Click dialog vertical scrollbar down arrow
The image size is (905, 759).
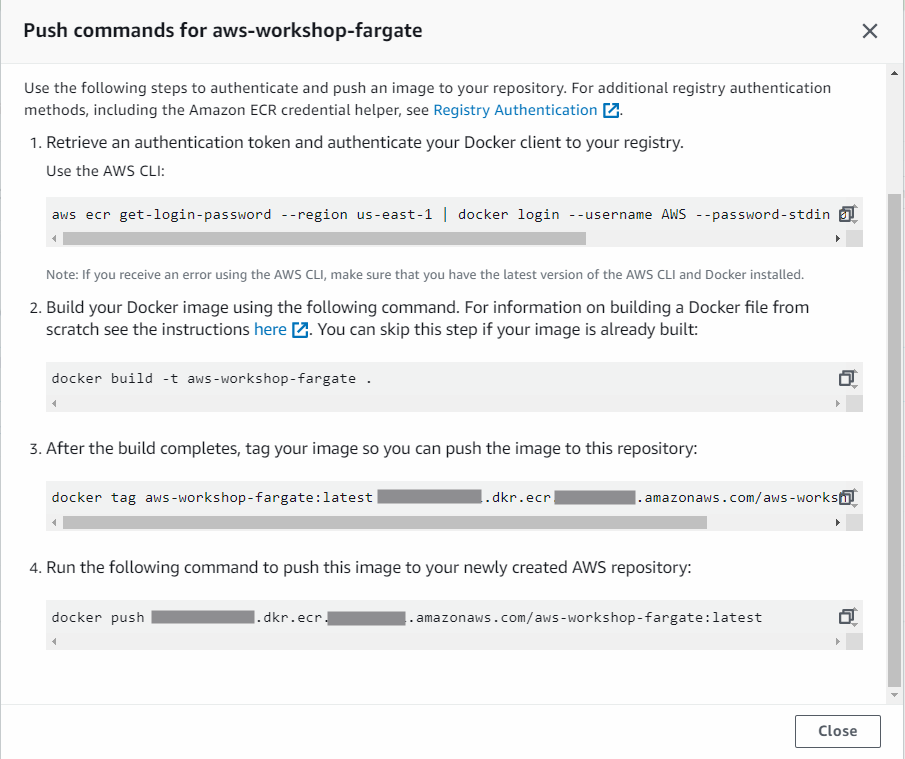(x=895, y=695)
